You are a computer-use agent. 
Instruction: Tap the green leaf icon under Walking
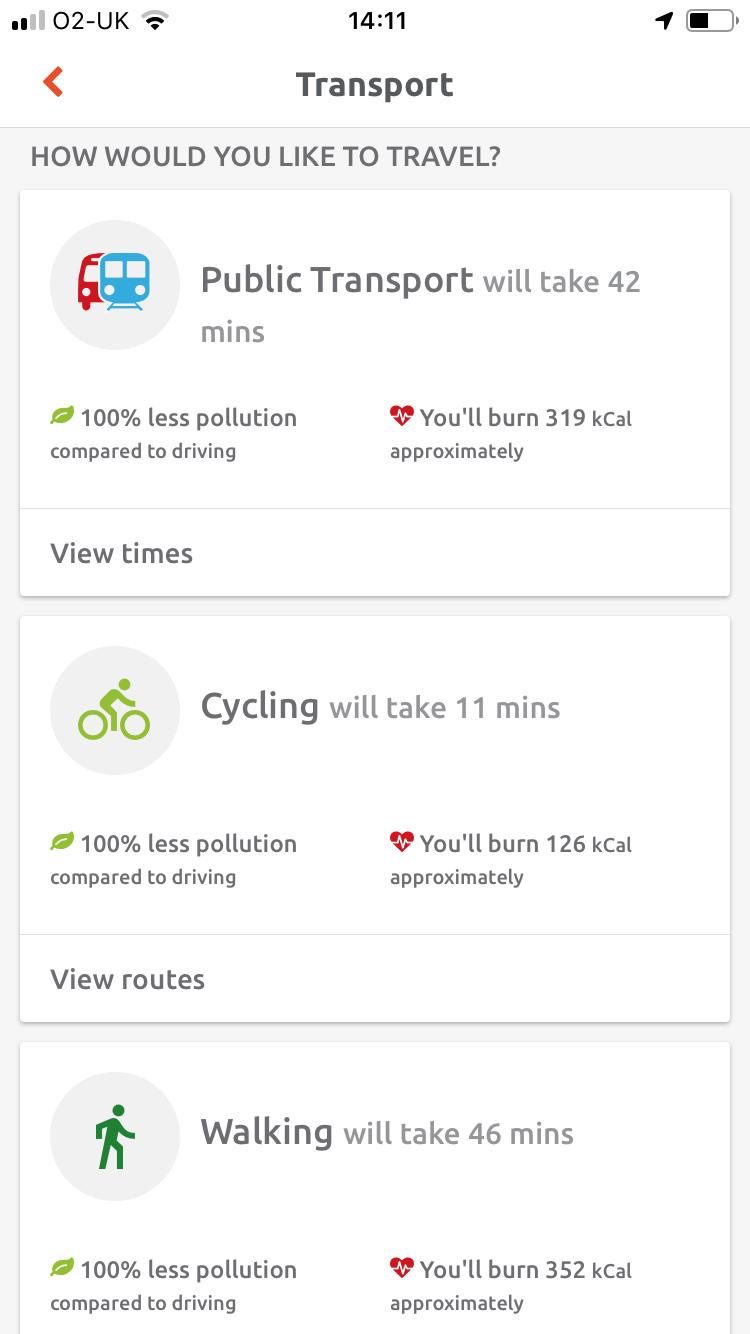point(62,1268)
